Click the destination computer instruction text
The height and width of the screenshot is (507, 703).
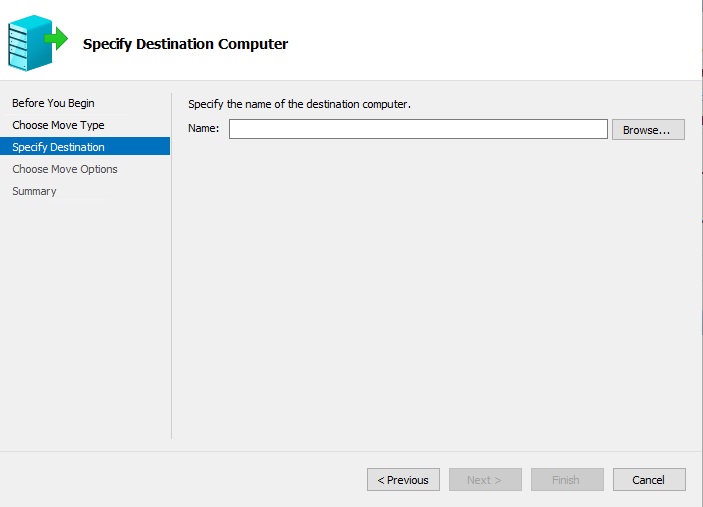(300, 104)
